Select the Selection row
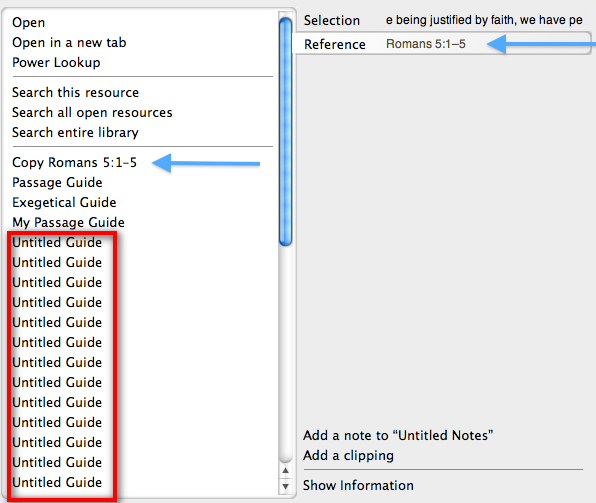 pyautogui.click(x=443, y=20)
